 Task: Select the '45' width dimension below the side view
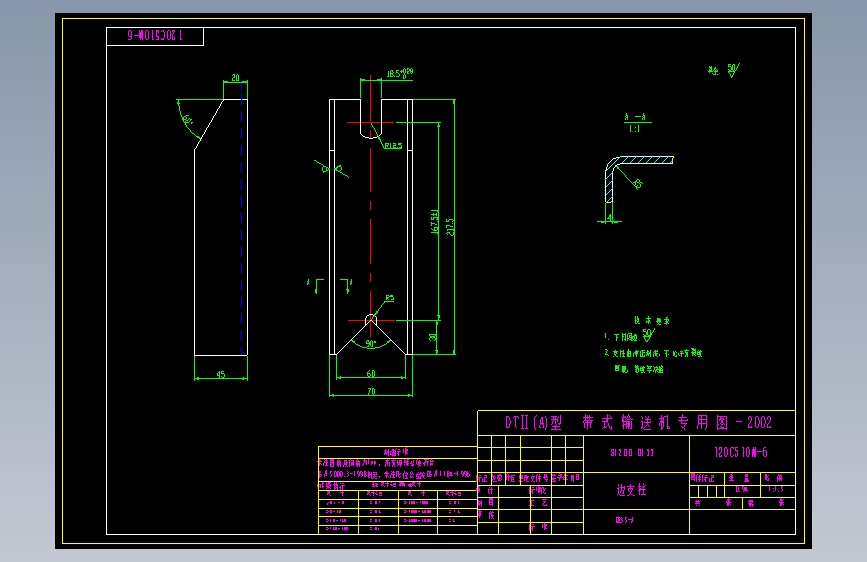click(x=221, y=374)
